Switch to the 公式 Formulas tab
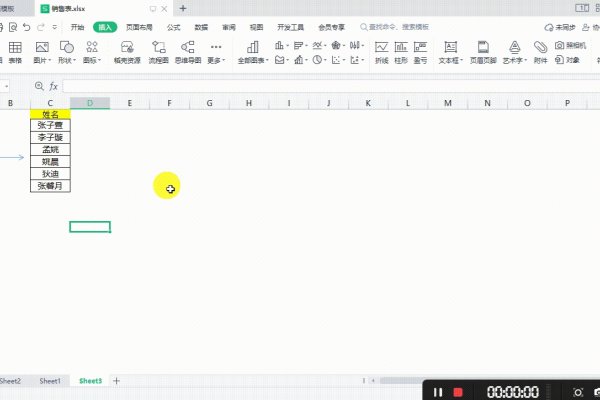Viewport: 600px width, 400px height. click(x=173, y=27)
